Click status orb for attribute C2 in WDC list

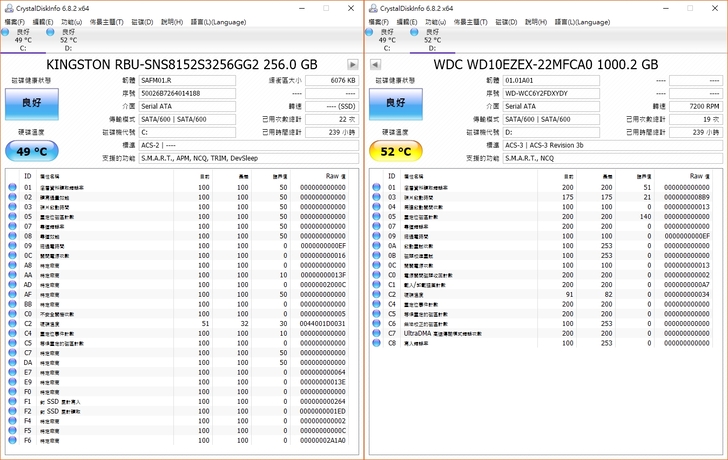pyautogui.click(x=377, y=294)
